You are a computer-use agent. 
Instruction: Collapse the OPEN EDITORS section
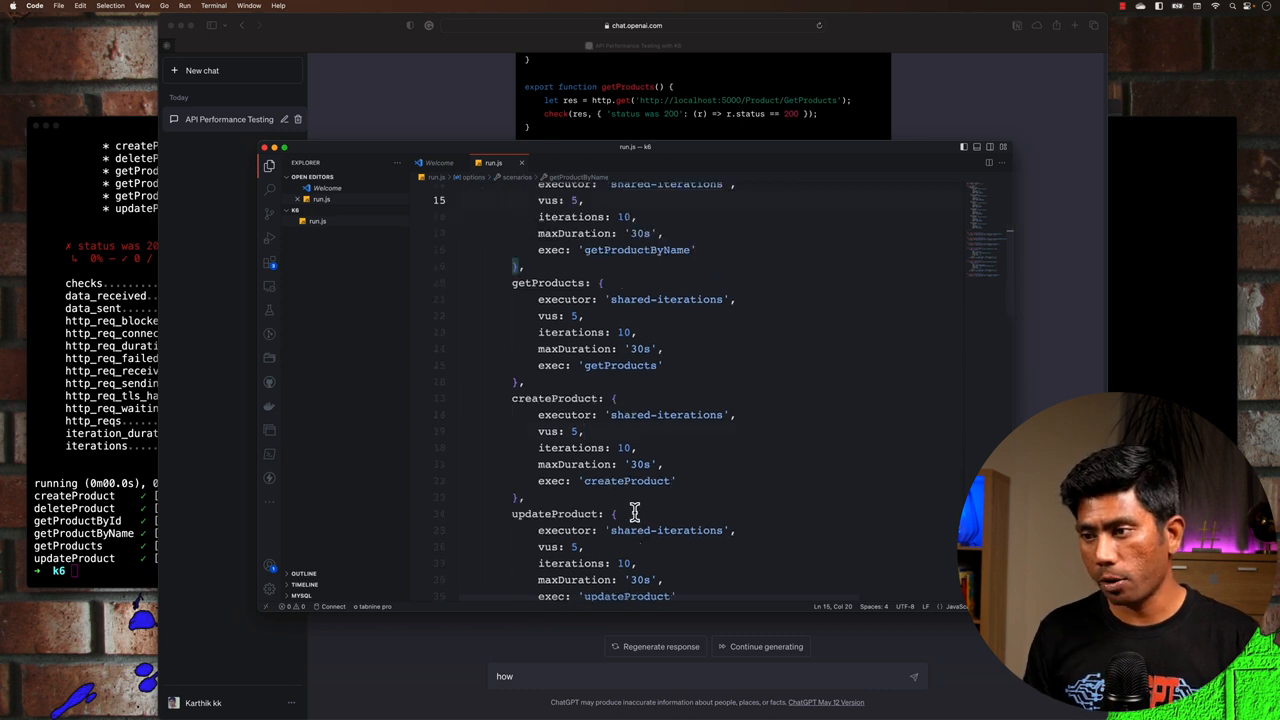pos(312,177)
